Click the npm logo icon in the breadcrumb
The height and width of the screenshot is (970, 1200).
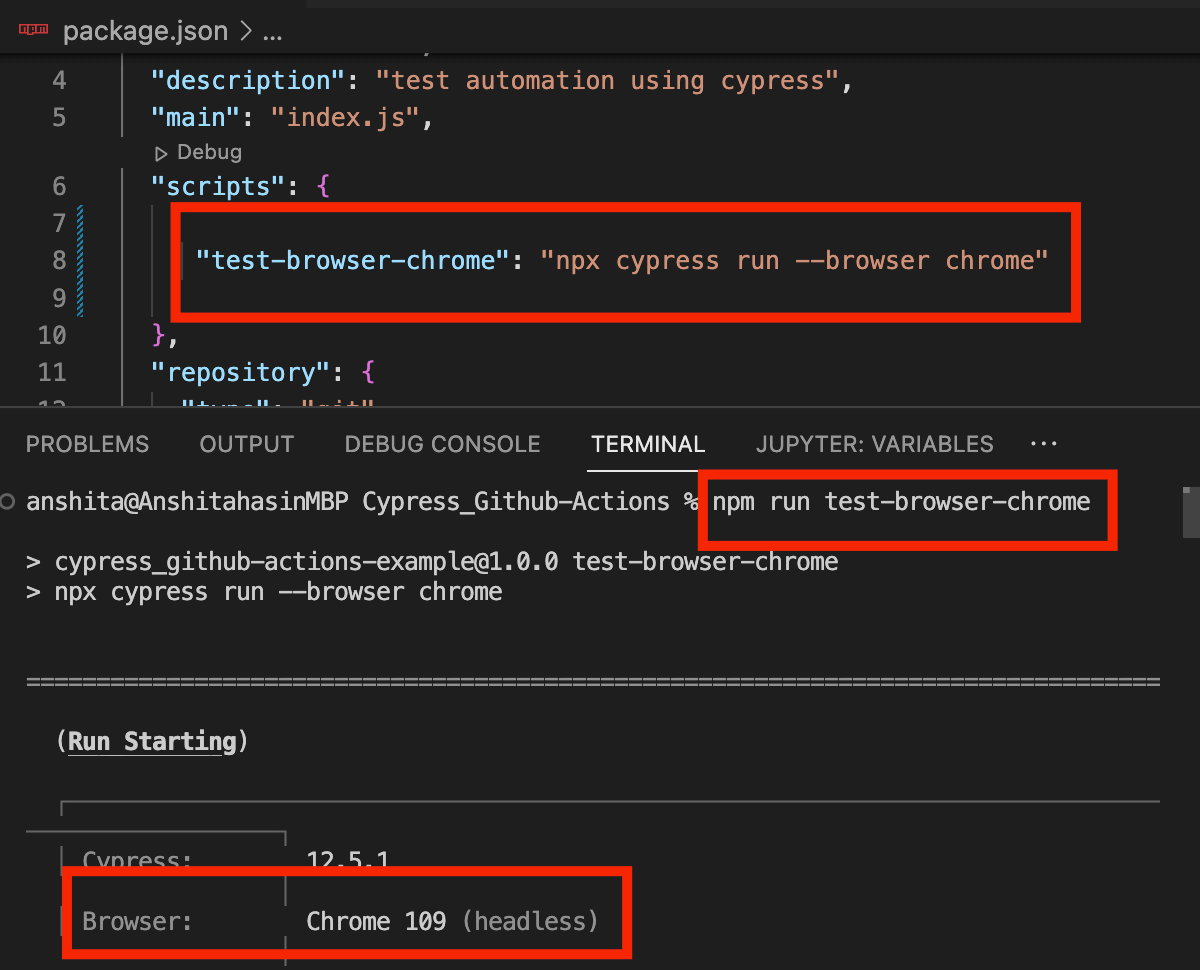(32, 29)
